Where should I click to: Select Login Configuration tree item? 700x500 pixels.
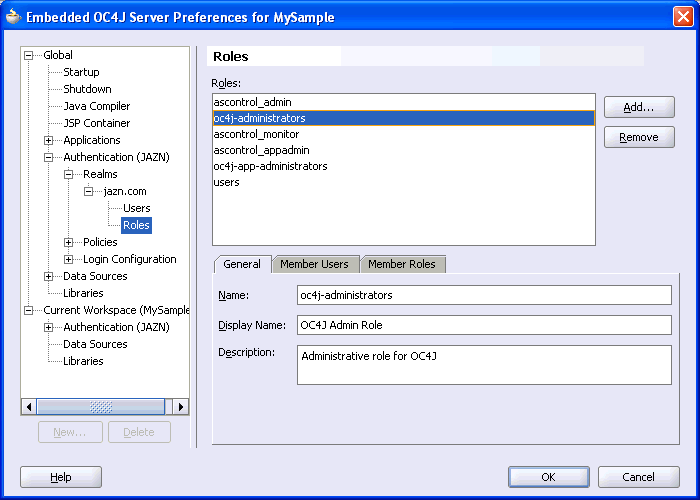130,259
